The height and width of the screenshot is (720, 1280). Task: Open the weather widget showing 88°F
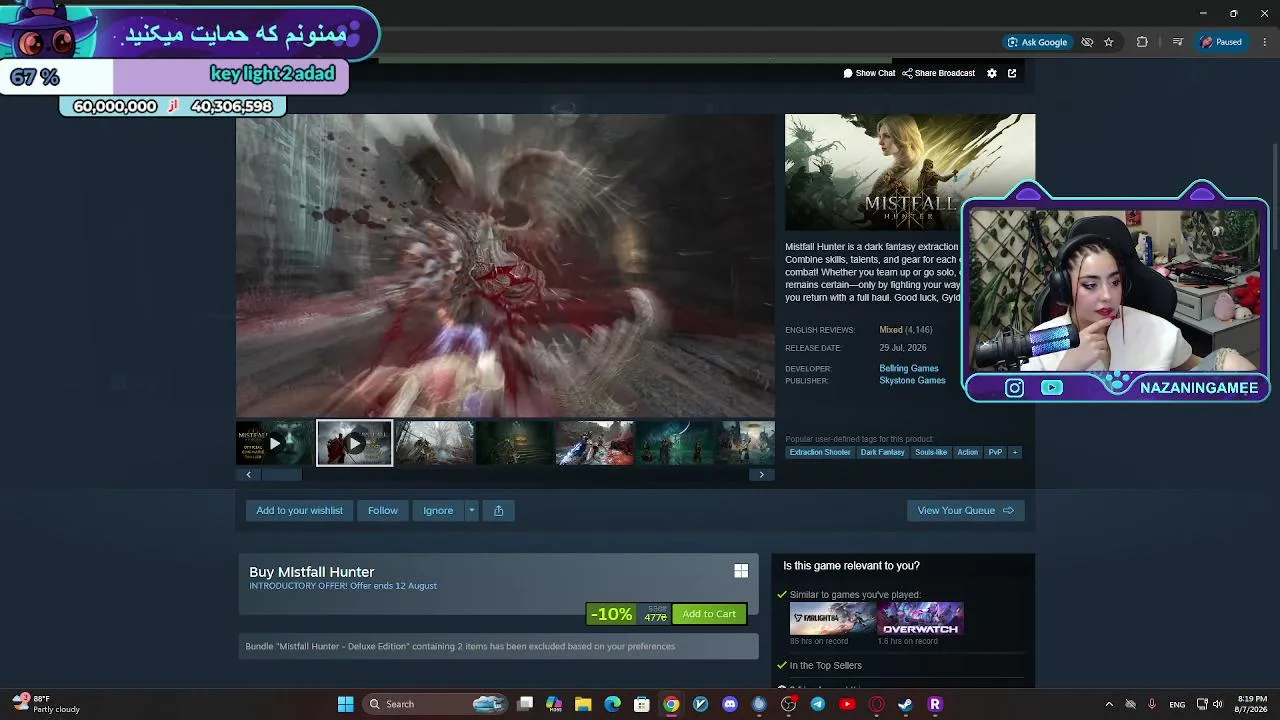tap(45, 704)
